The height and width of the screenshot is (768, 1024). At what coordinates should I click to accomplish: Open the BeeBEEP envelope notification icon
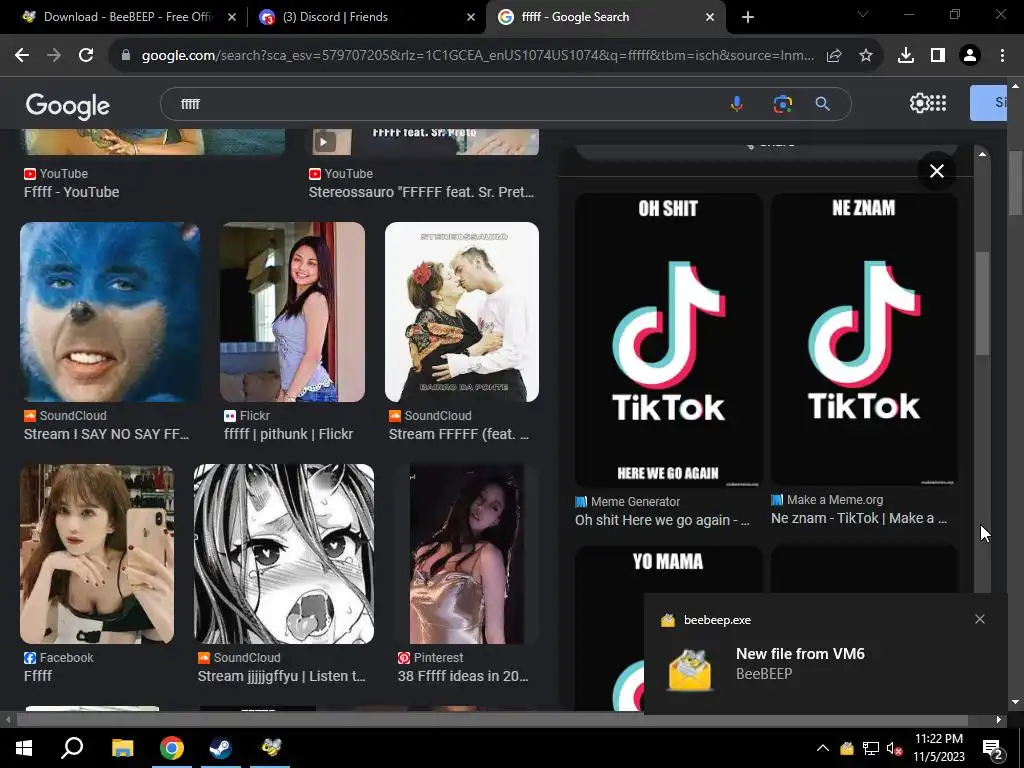(690, 669)
